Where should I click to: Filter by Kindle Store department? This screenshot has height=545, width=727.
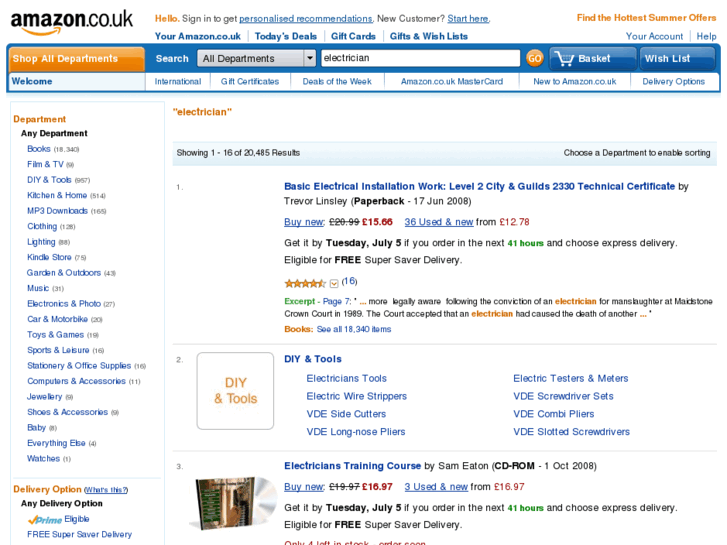click(x=49, y=257)
